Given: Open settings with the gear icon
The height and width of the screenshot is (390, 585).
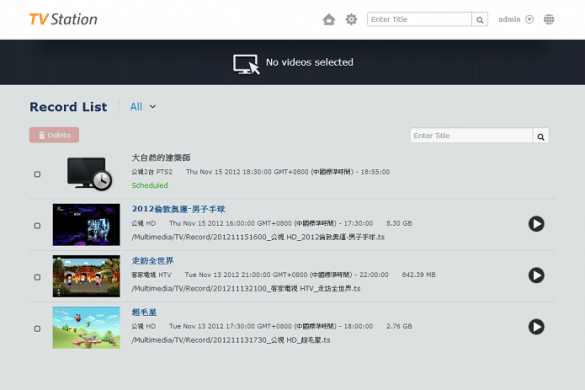Looking at the screenshot, I should click(x=351, y=19).
